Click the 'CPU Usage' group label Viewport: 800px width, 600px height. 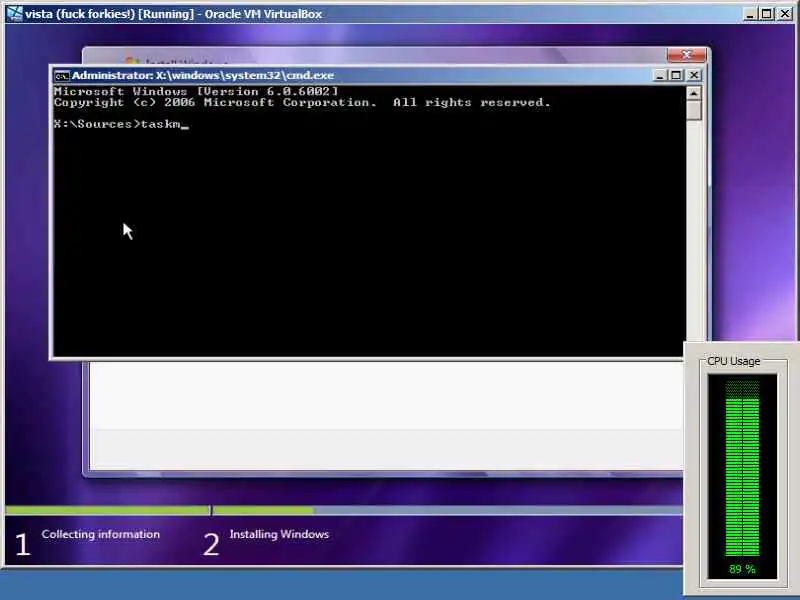[734, 361]
